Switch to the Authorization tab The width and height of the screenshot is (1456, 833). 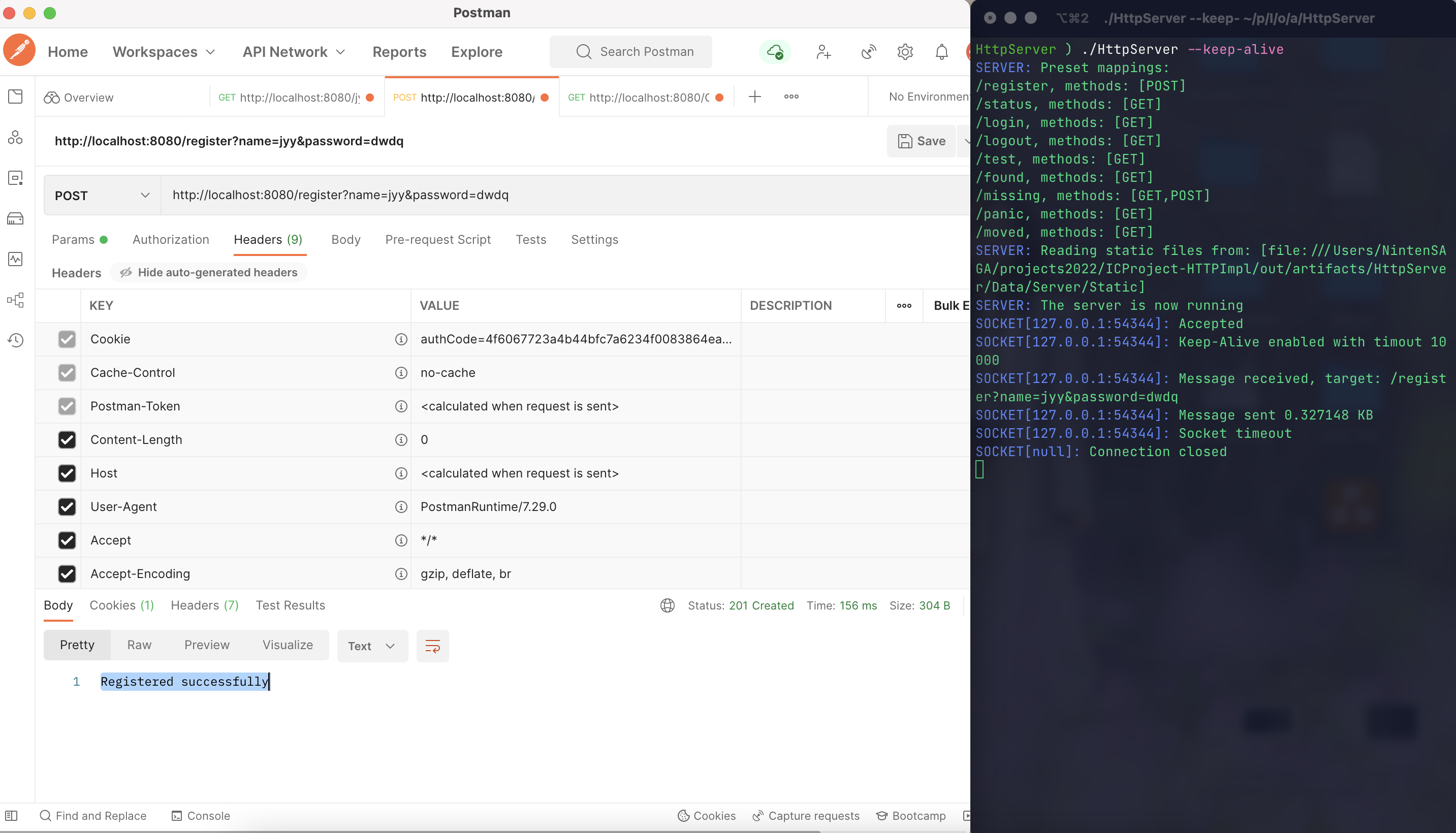pyautogui.click(x=171, y=240)
